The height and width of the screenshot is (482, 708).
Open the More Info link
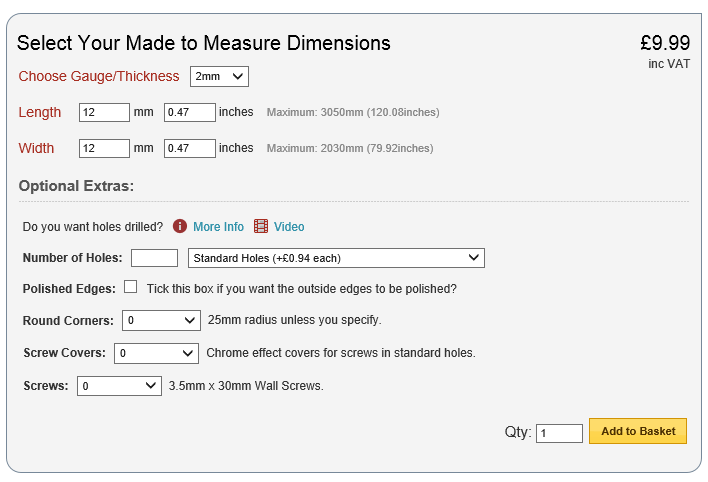pos(218,227)
